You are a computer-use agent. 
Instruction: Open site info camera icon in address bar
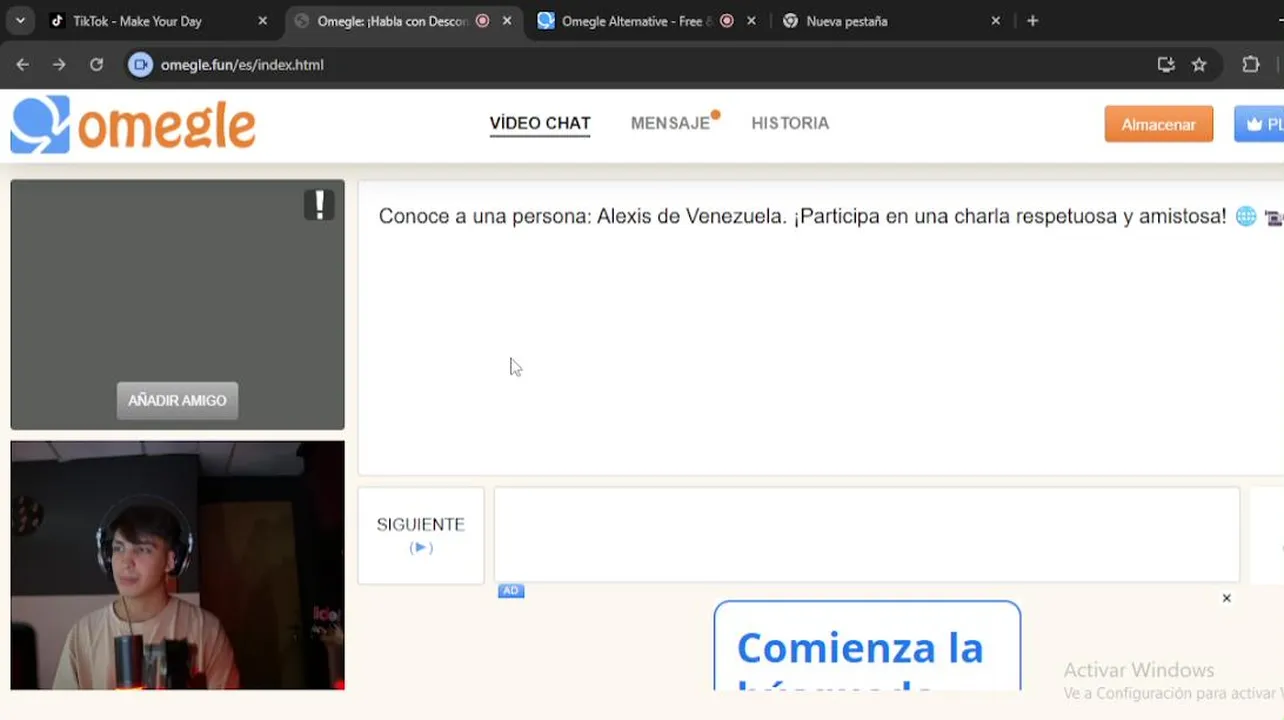(x=141, y=65)
